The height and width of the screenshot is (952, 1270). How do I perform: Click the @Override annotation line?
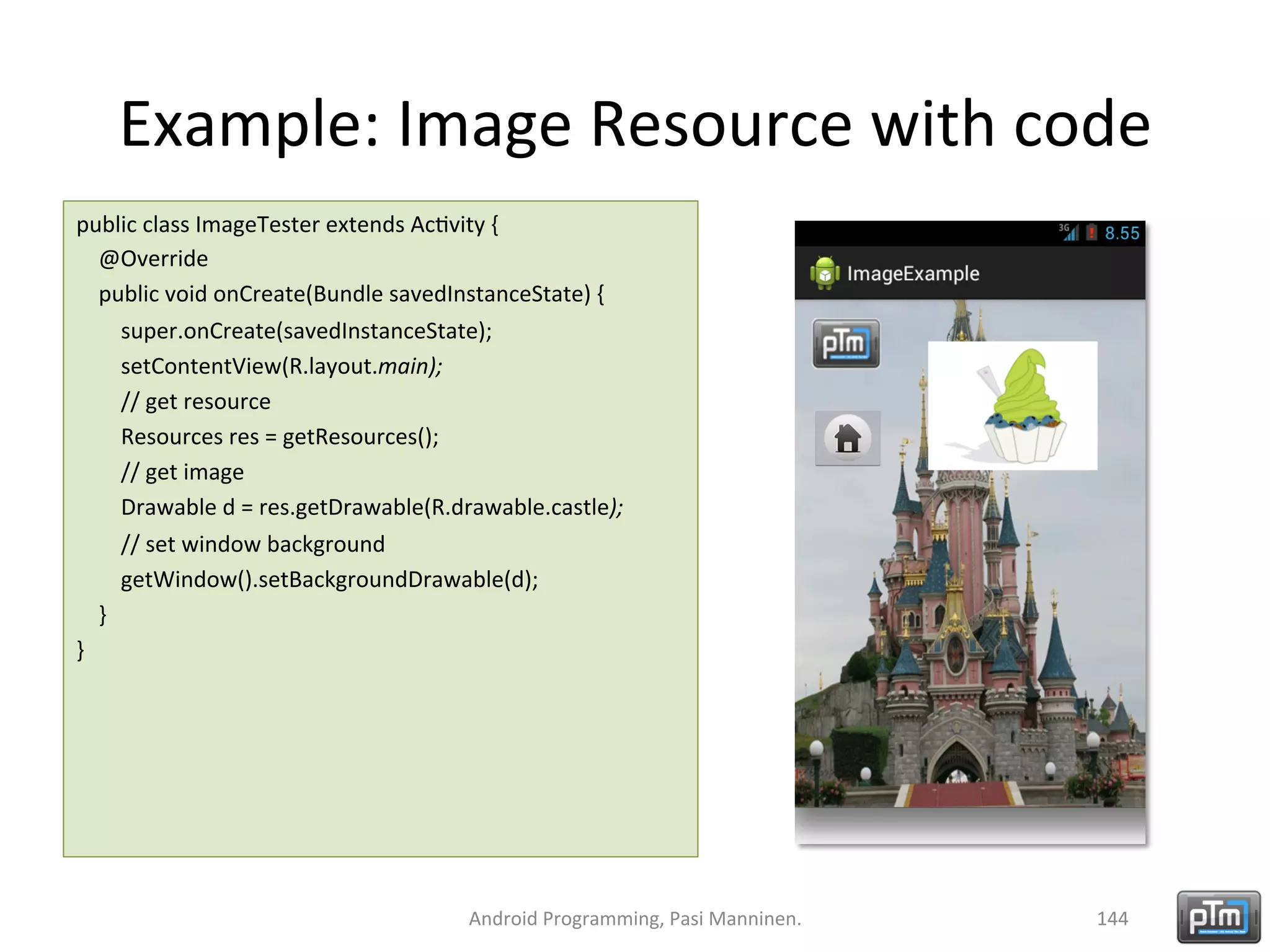pos(154,258)
